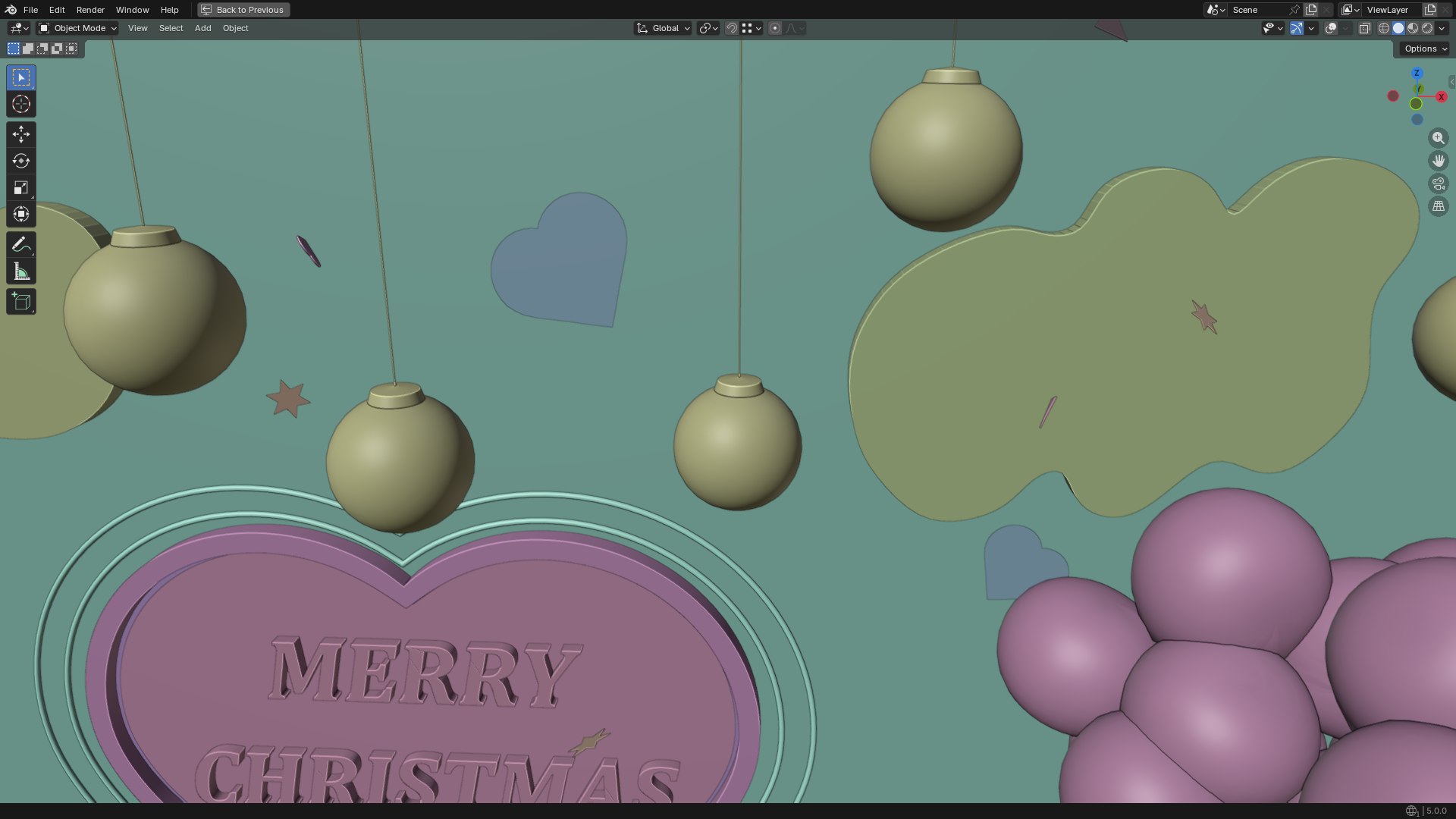
Task: Click the pan hand viewport icon
Action: pyautogui.click(x=1438, y=161)
